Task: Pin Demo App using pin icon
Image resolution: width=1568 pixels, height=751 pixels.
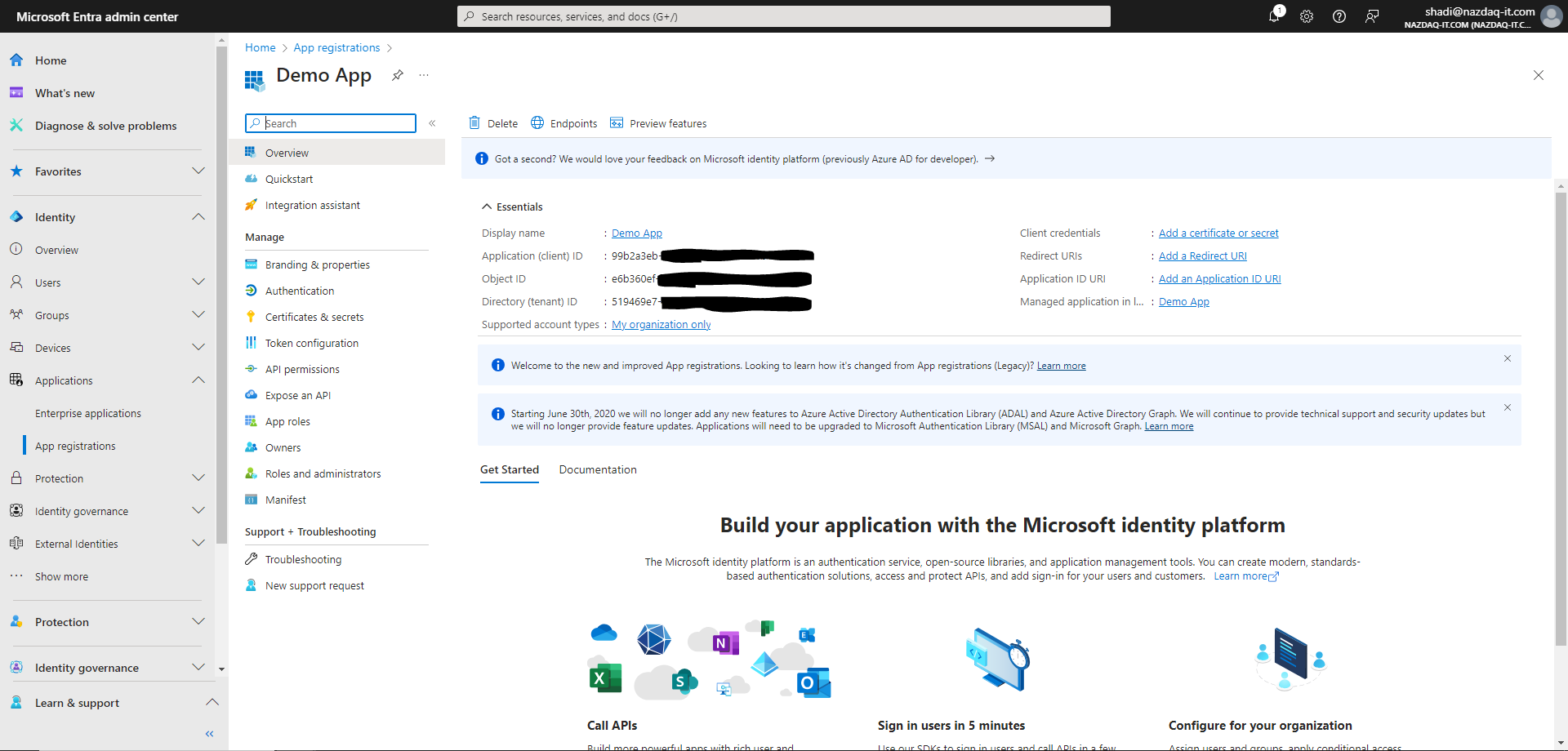Action: 398,75
